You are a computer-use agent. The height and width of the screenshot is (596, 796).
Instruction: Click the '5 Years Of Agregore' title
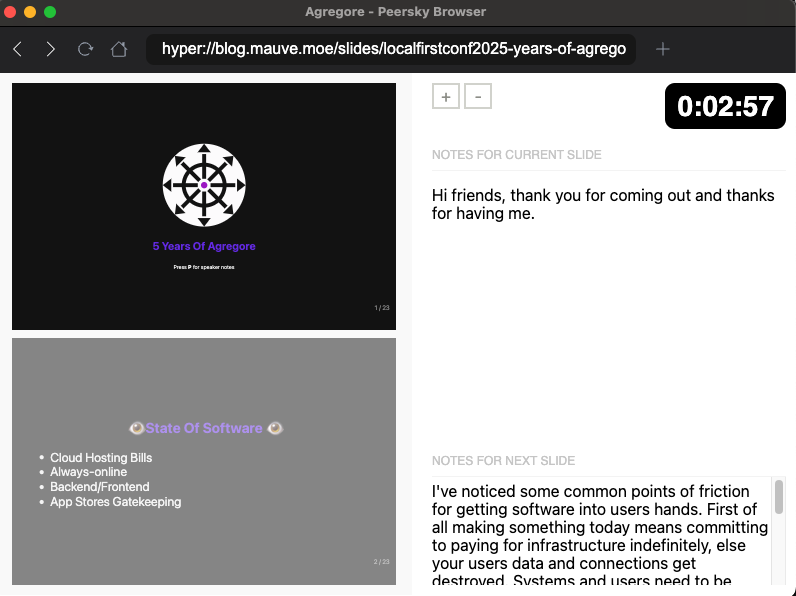[204, 246]
